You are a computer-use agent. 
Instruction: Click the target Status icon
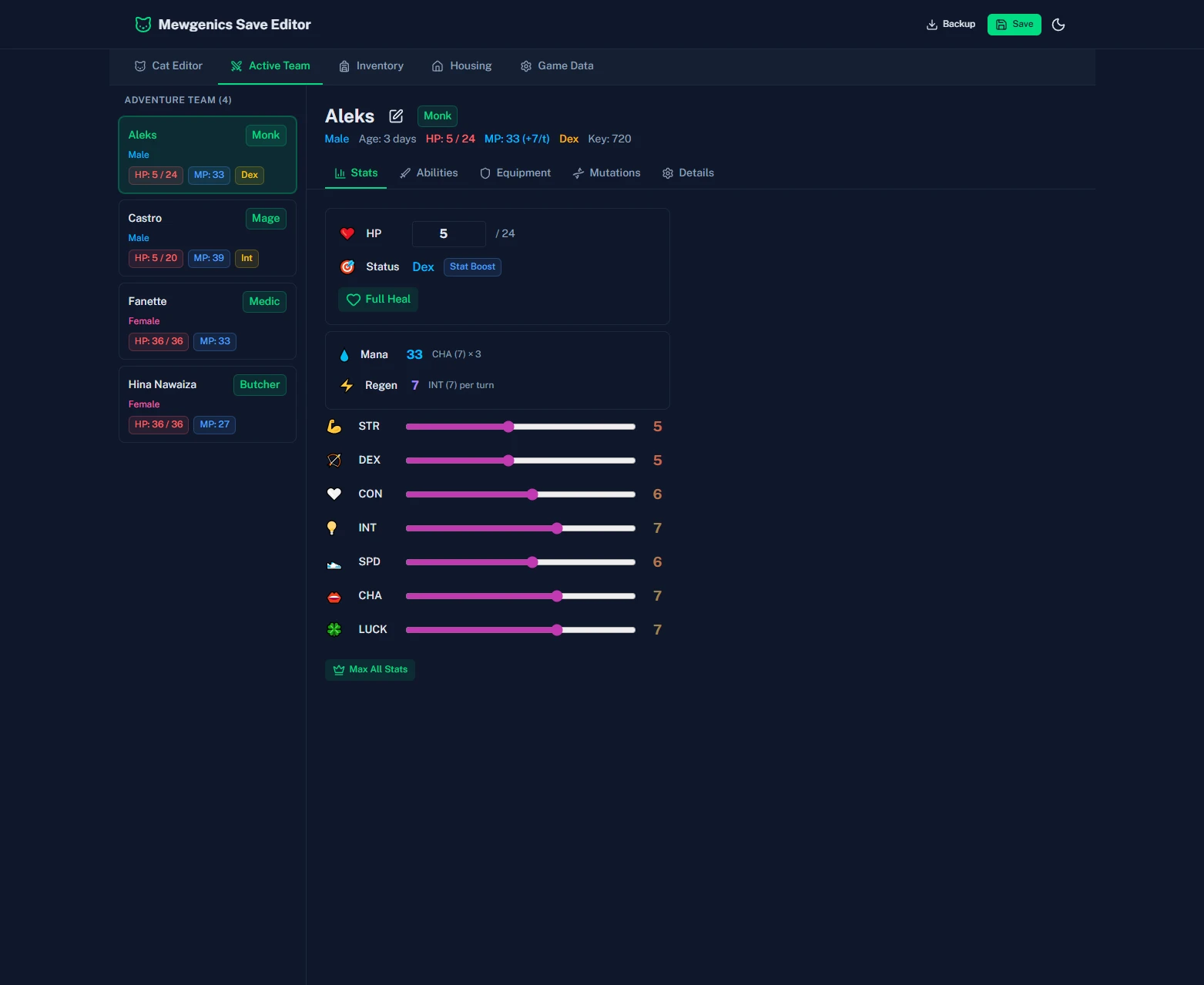[x=347, y=266]
